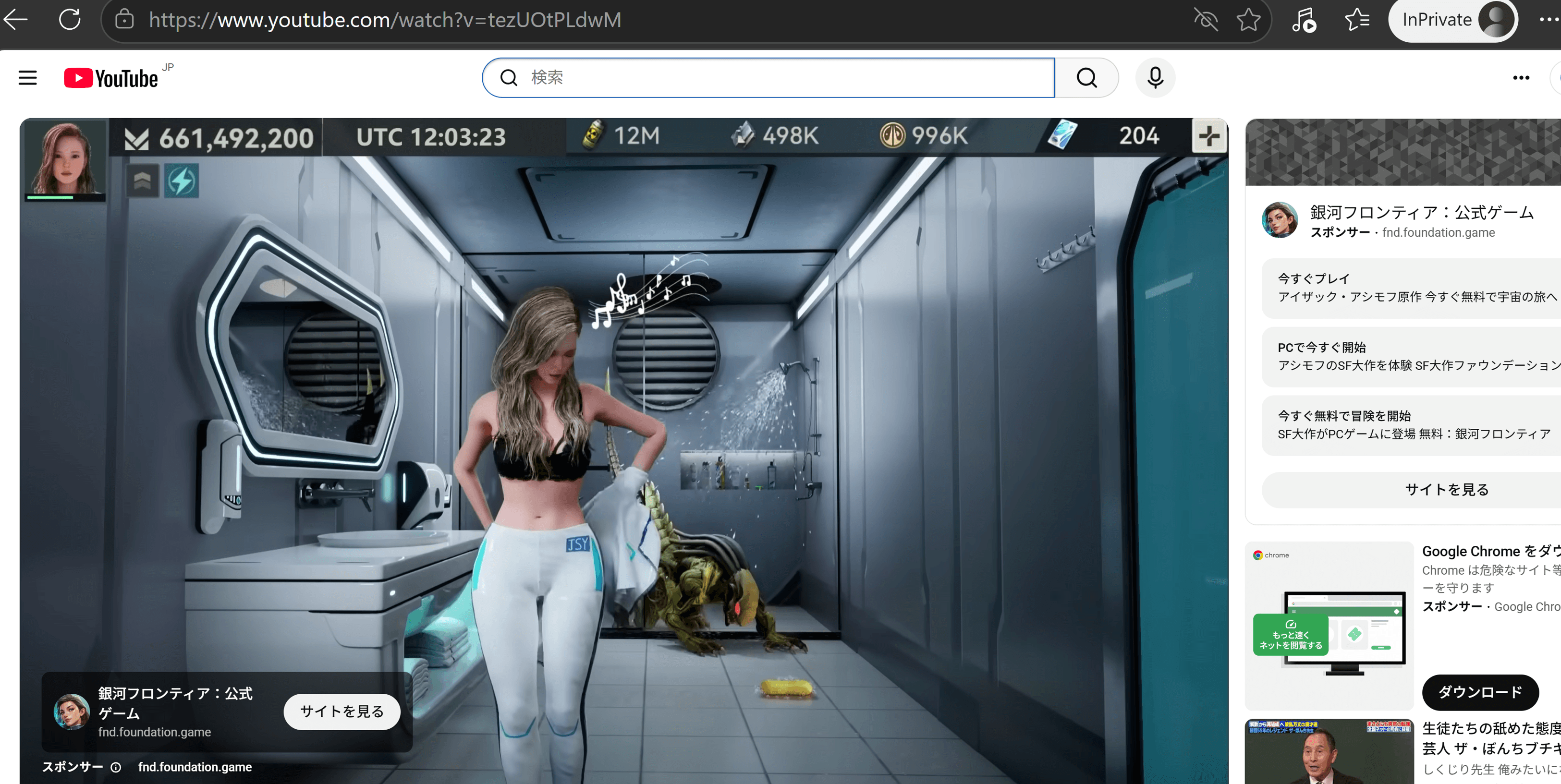Image resolution: width=1561 pixels, height=784 pixels.
Task: Go back to the previous page
Action: (16, 19)
